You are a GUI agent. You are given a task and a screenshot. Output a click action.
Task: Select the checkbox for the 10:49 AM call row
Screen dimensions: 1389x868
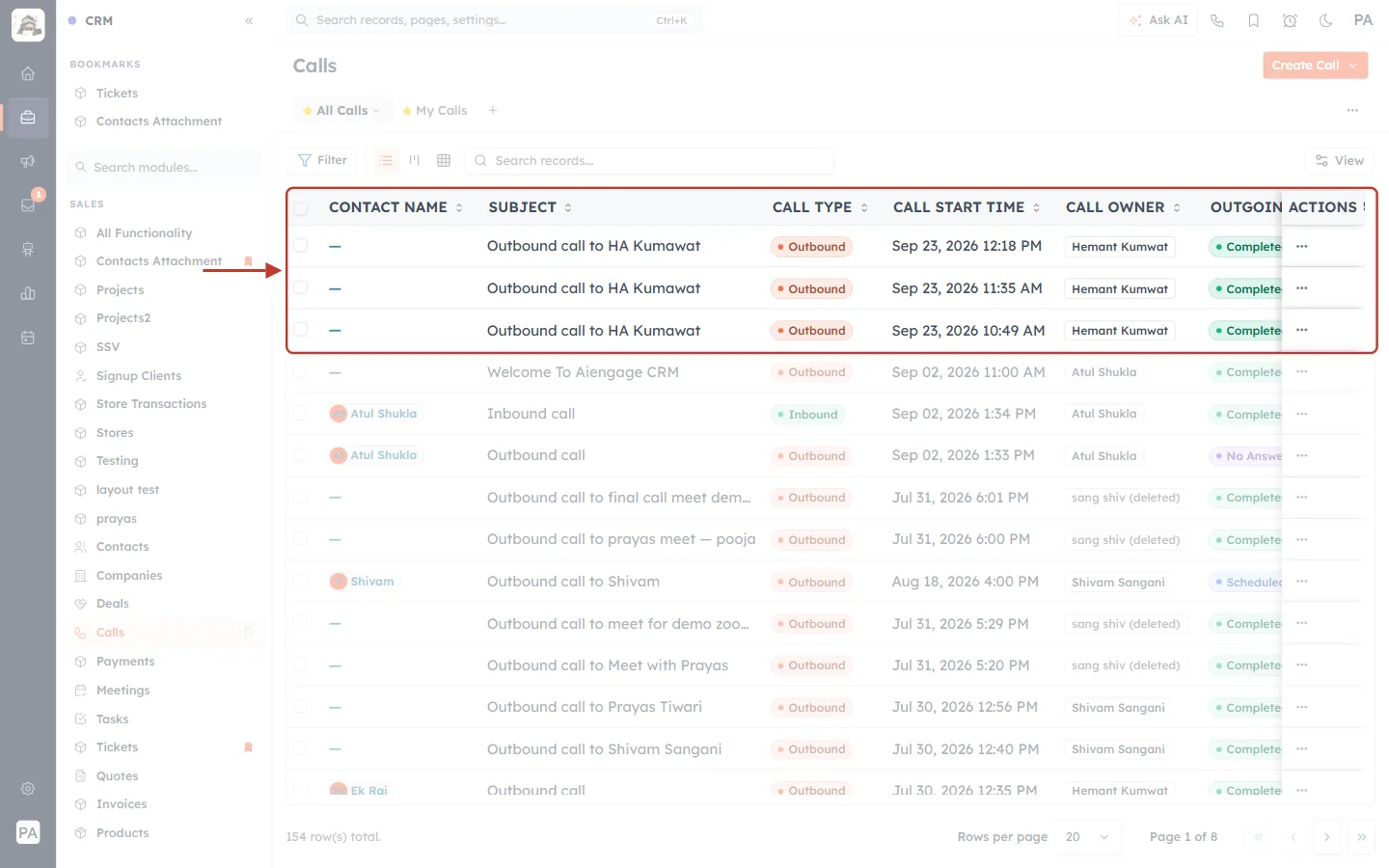(x=301, y=330)
